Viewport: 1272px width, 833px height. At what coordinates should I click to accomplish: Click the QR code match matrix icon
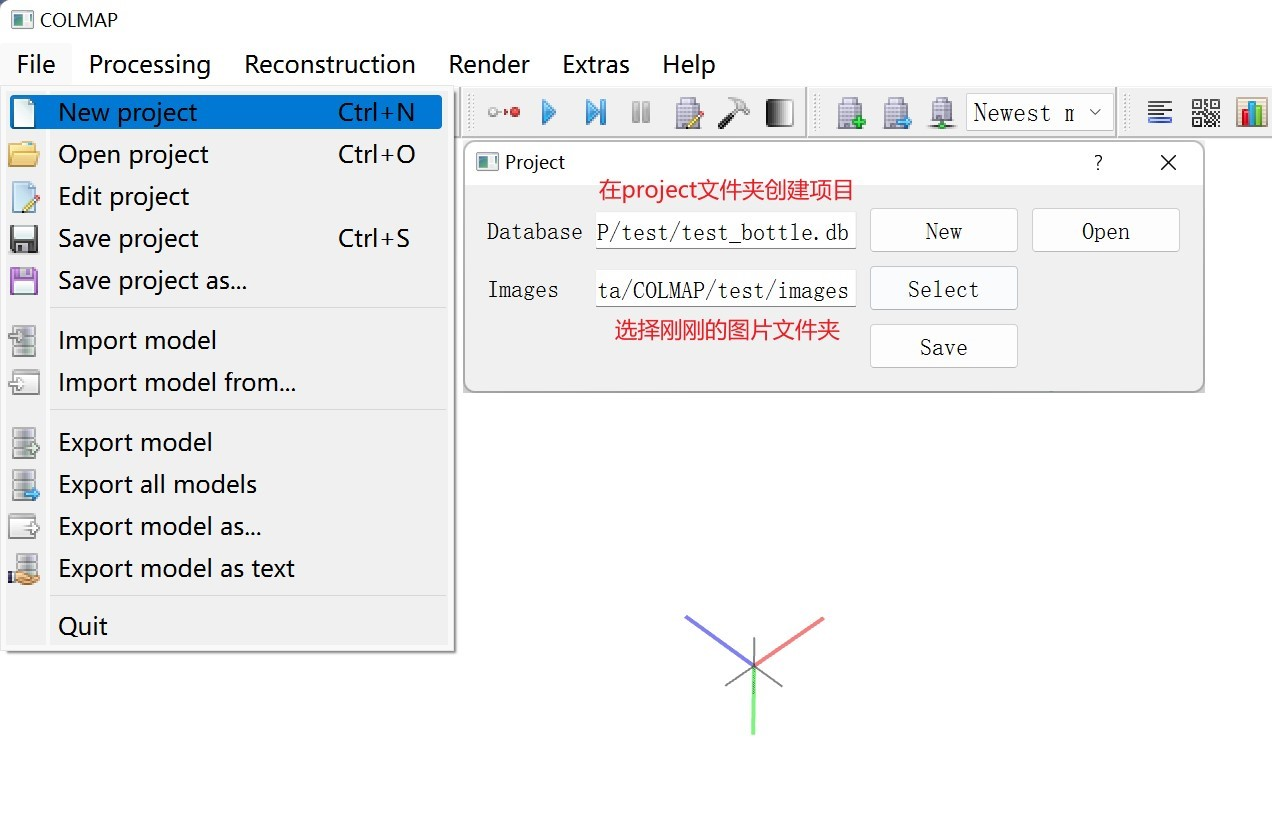(x=1206, y=113)
